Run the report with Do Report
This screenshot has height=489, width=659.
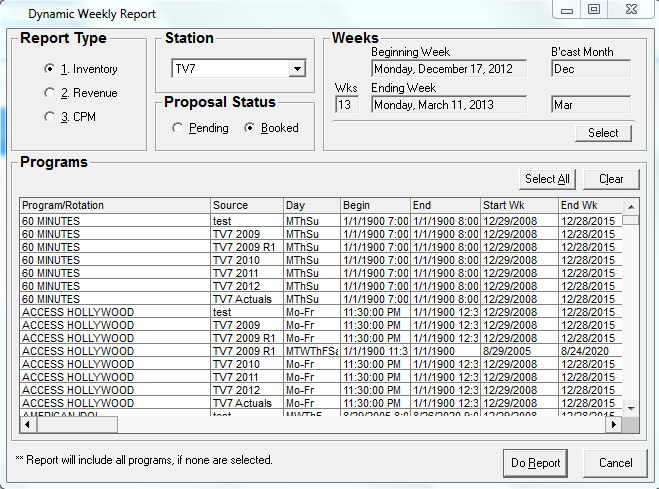pyautogui.click(x=535, y=463)
